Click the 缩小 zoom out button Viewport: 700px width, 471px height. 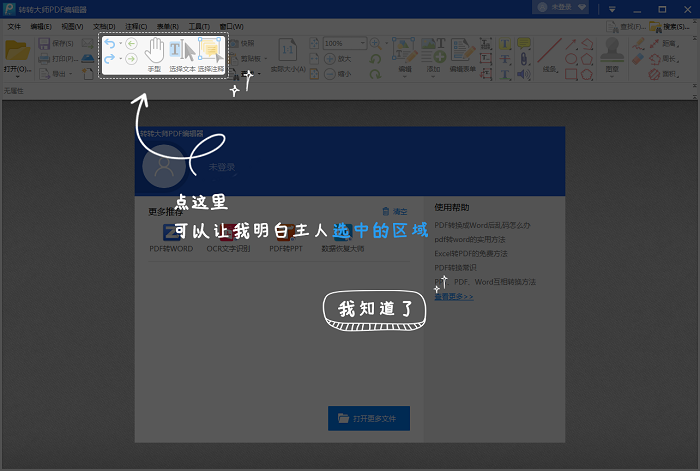coord(338,74)
